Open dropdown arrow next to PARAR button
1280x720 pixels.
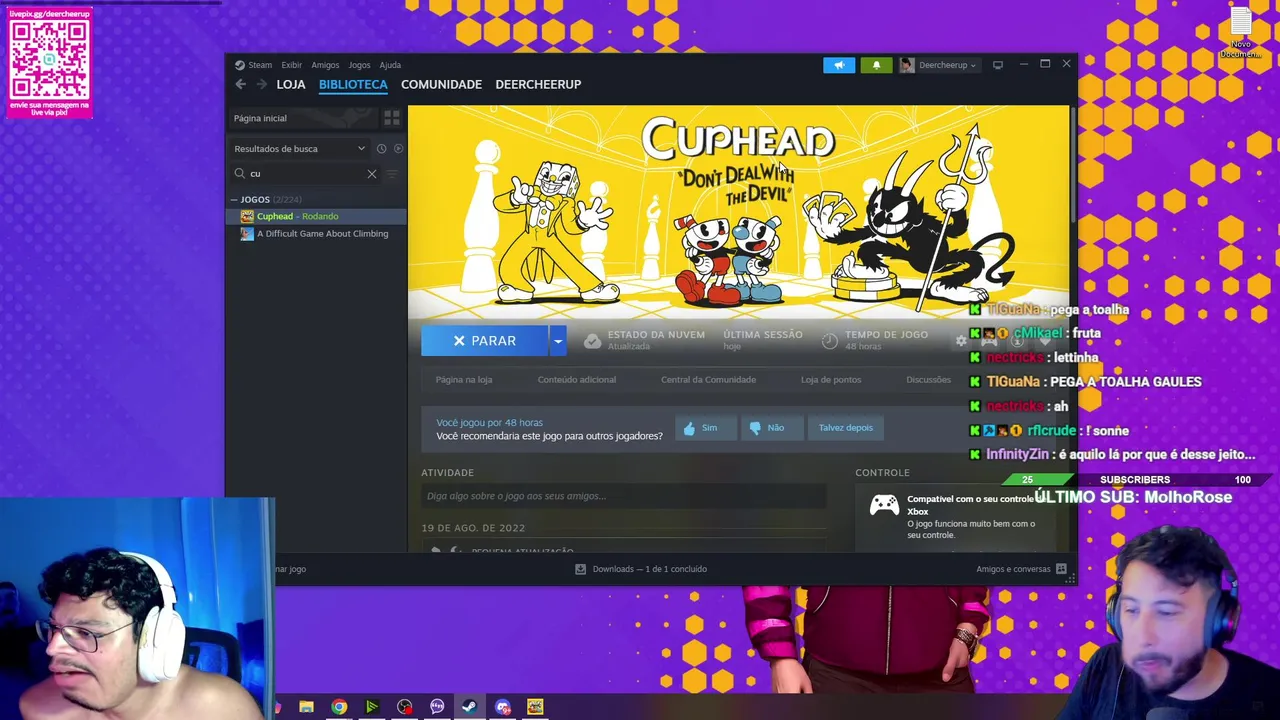[x=558, y=341]
